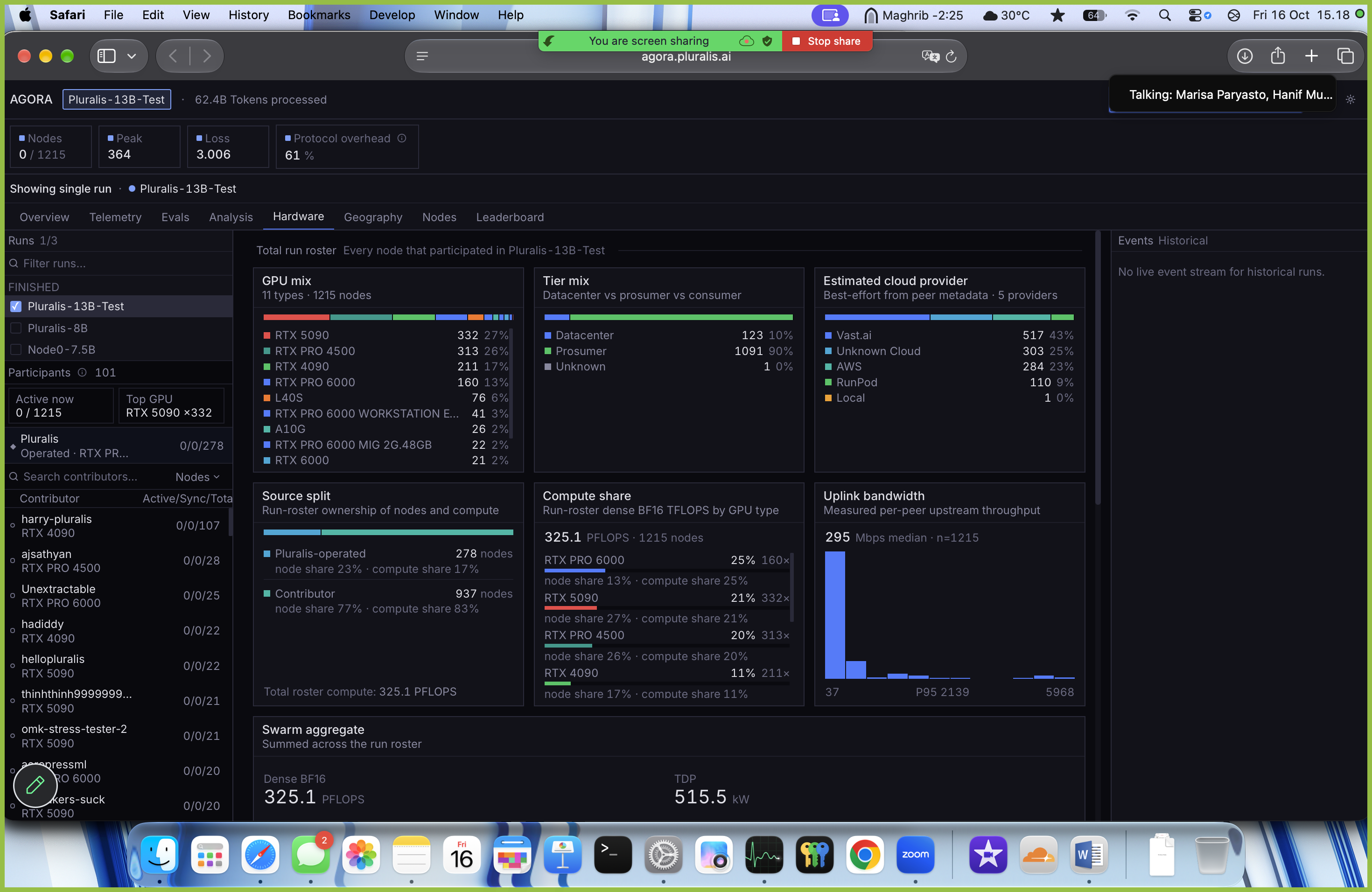Click the Search contributors field
1372x892 pixels.
coord(86,476)
